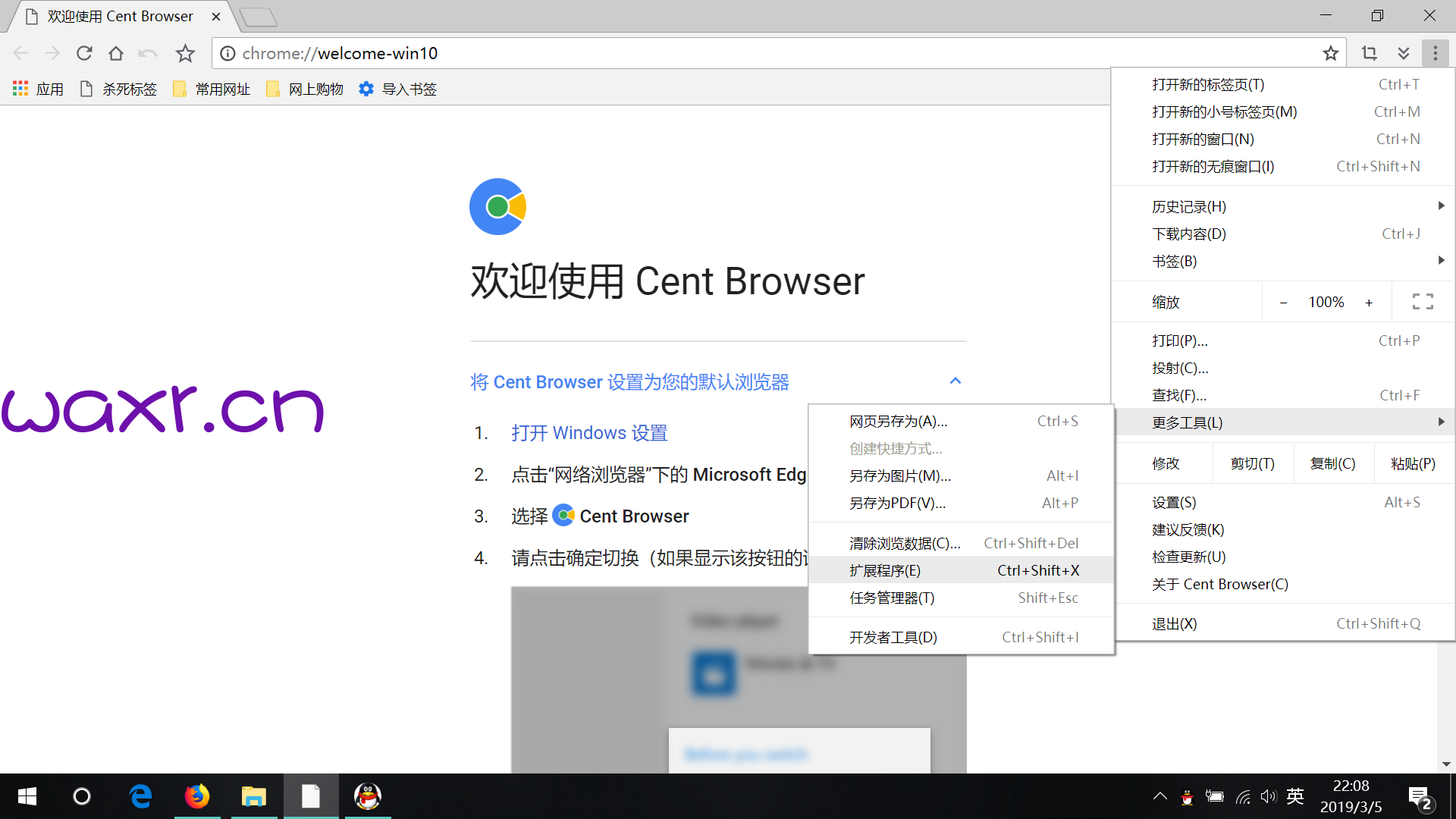Image resolution: width=1456 pixels, height=819 pixels.
Task: Open Windows Start menu
Action: pos(27,796)
